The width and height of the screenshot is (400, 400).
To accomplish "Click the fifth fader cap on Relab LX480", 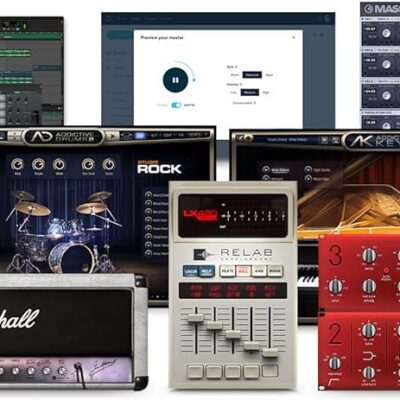I will 270,353.
